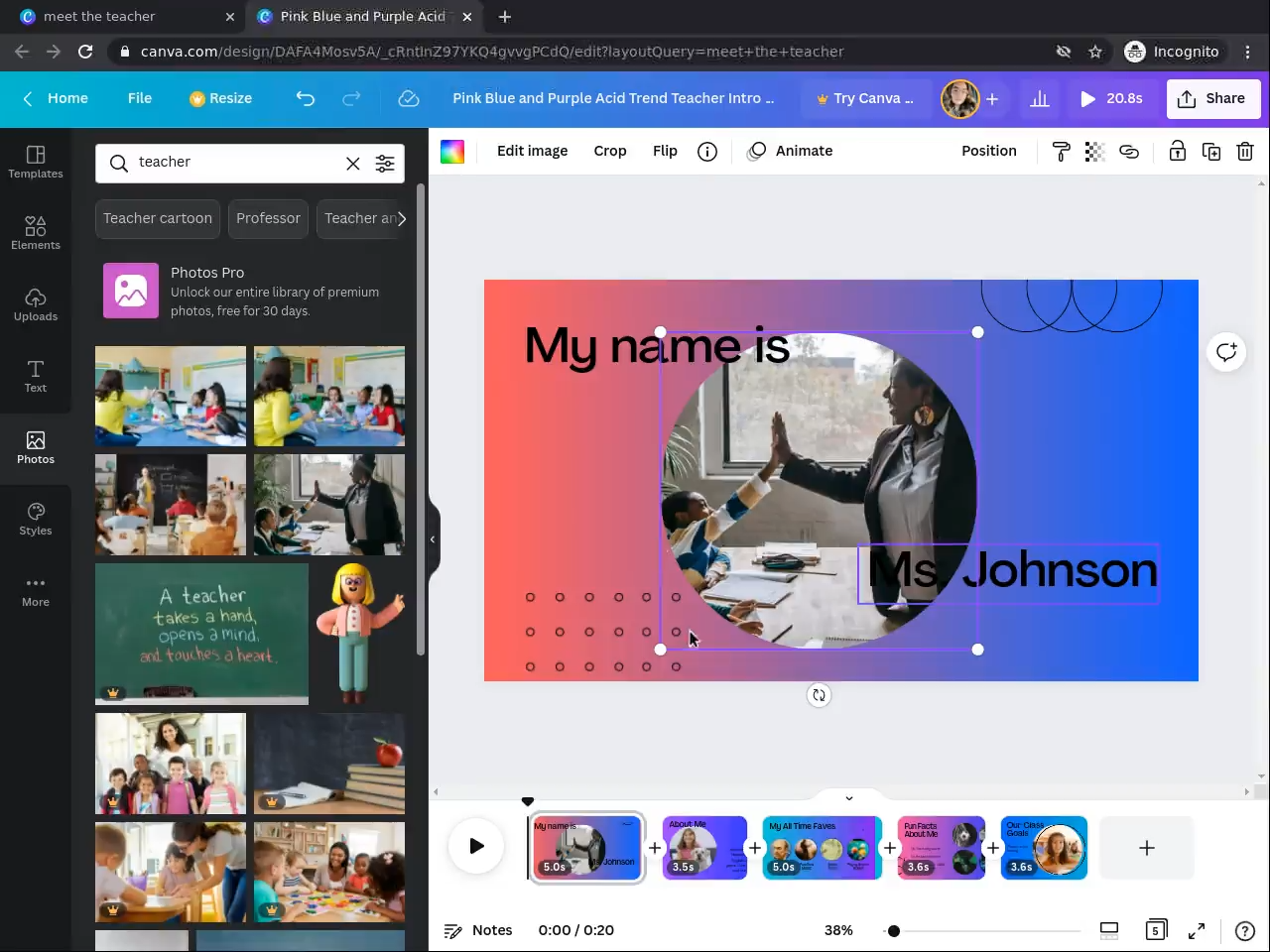Collapse the side panel with the arrow handle
Image resolution: width=1270 pixels, height=952 pixels.
tap(433, 539)
